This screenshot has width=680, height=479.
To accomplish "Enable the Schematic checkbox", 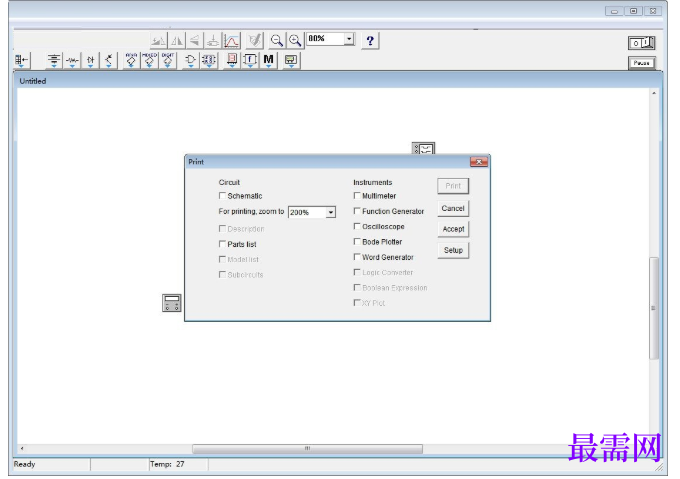I will point(222,196).
